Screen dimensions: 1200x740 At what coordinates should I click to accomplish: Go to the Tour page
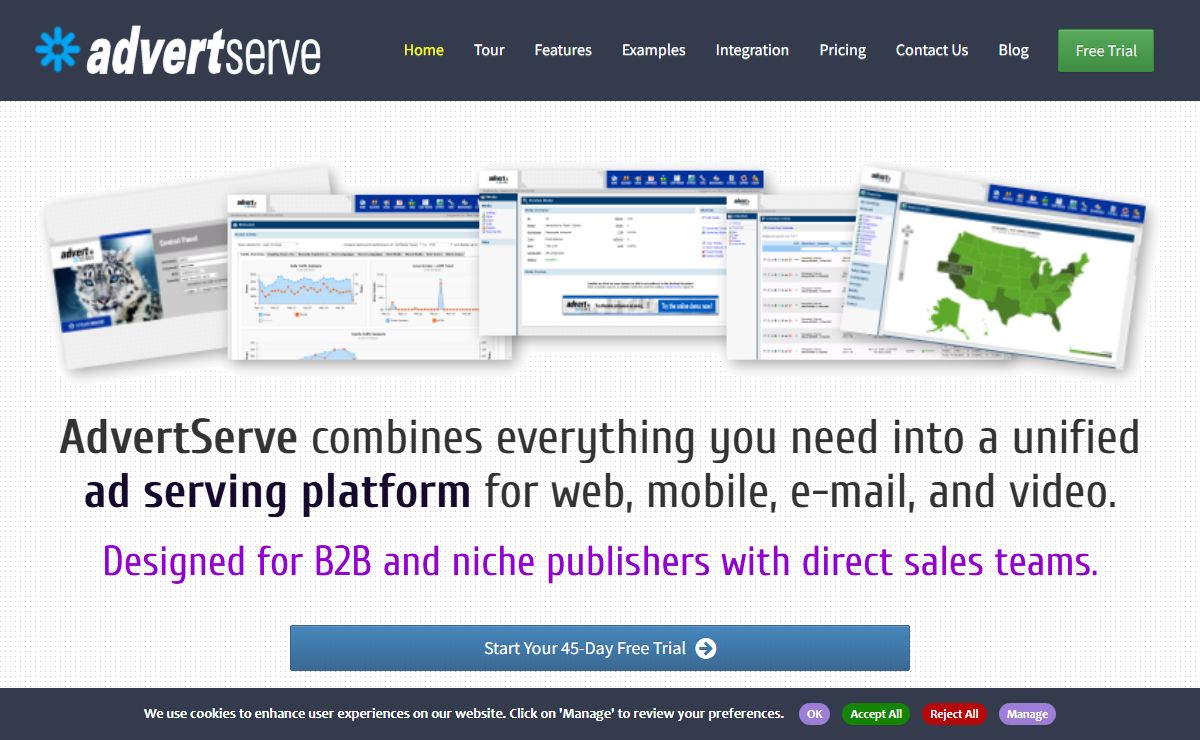[489, 50]
